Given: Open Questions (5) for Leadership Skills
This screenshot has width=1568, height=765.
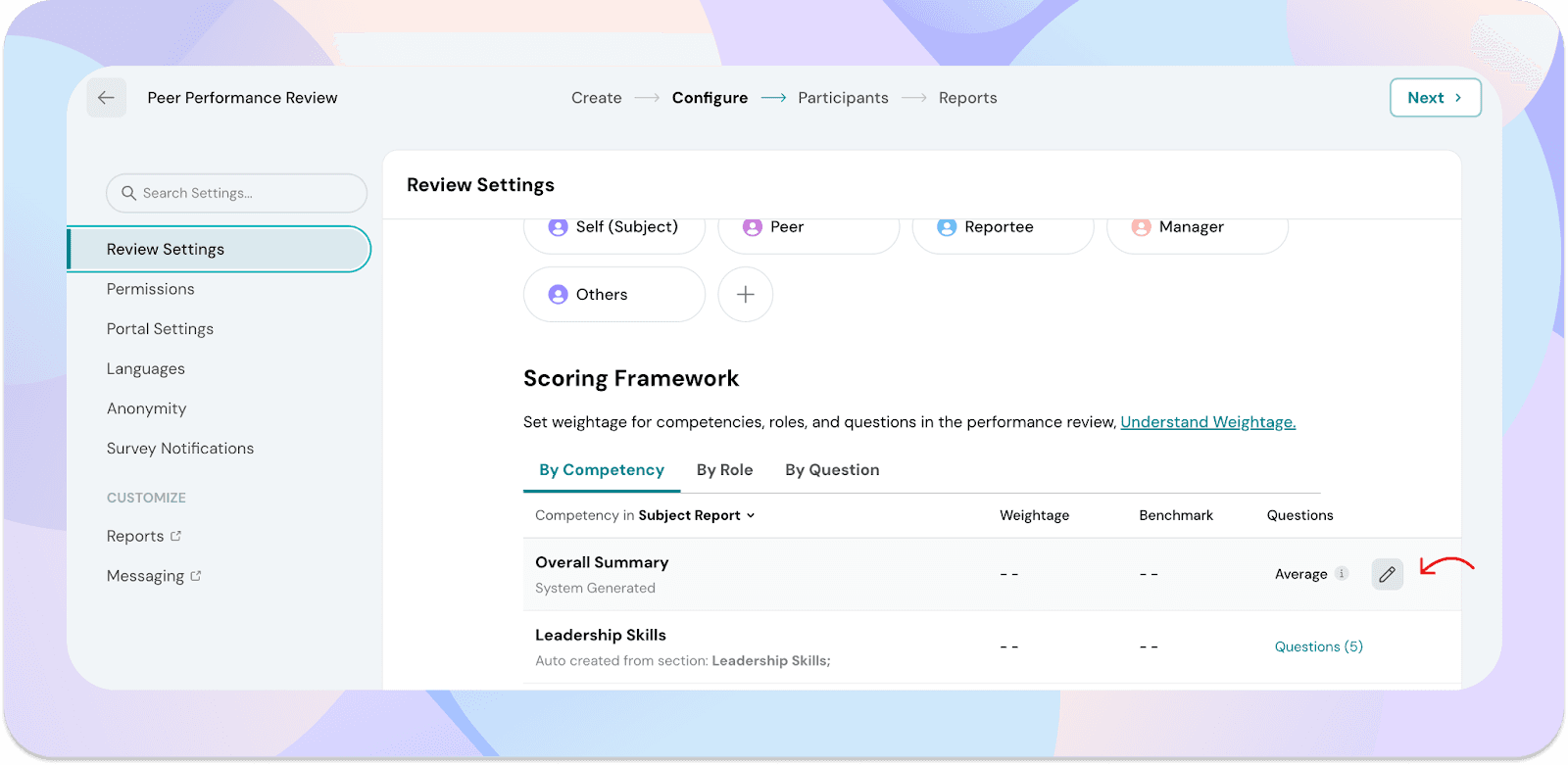Looking at the screenshot, I should point(1318,646).
